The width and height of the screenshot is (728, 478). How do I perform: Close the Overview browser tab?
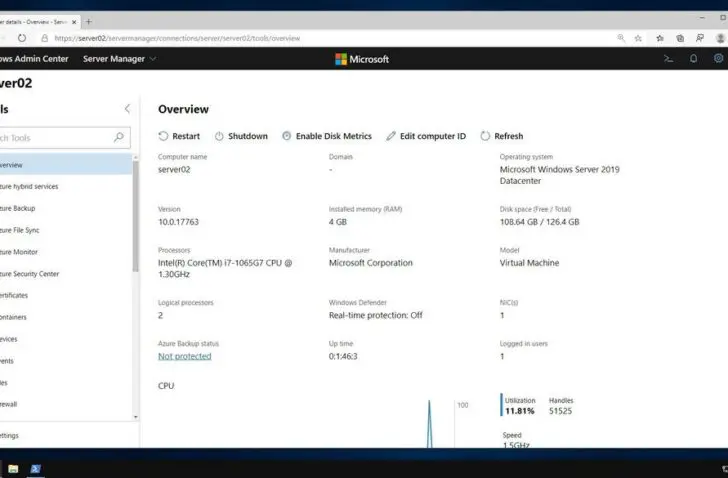74,22
